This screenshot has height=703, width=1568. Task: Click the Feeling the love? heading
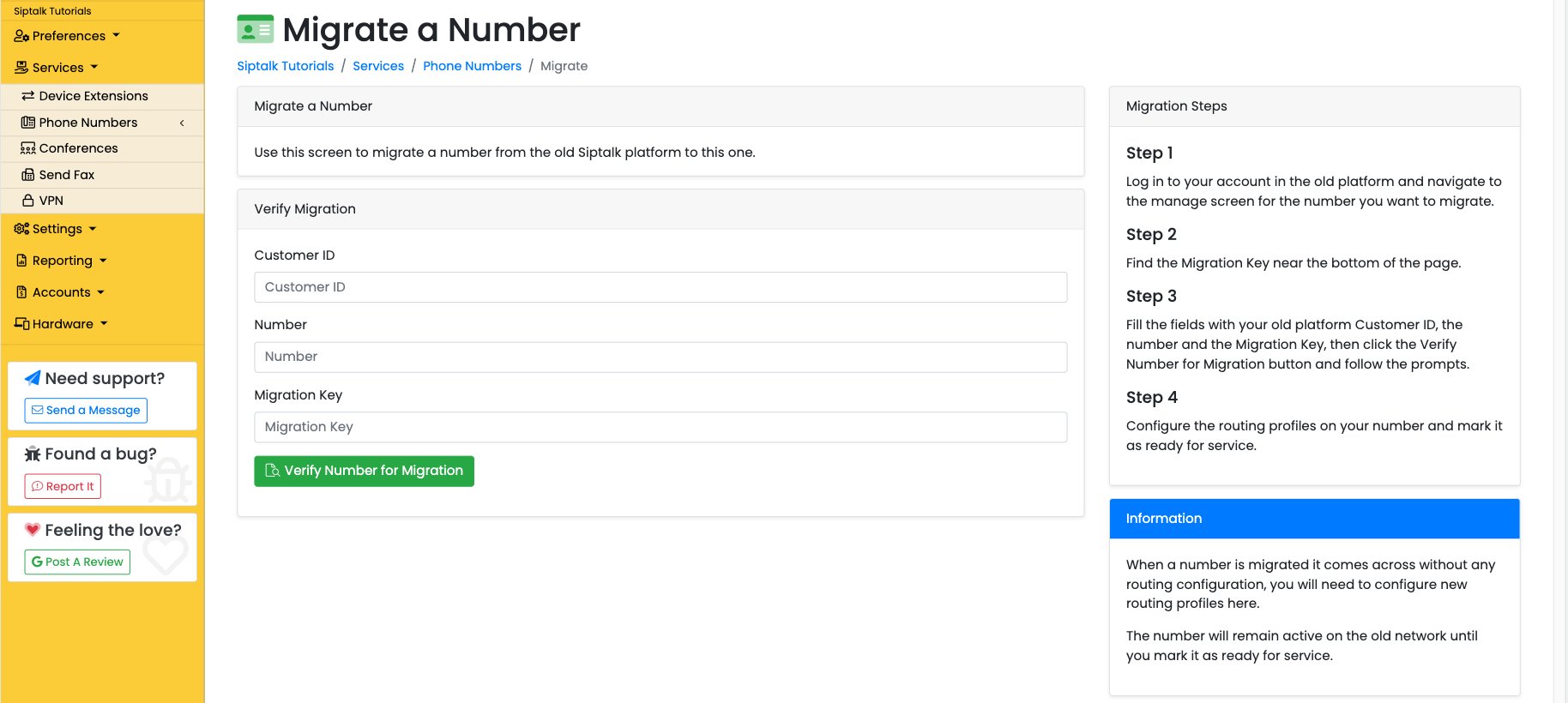click(113, 530)
